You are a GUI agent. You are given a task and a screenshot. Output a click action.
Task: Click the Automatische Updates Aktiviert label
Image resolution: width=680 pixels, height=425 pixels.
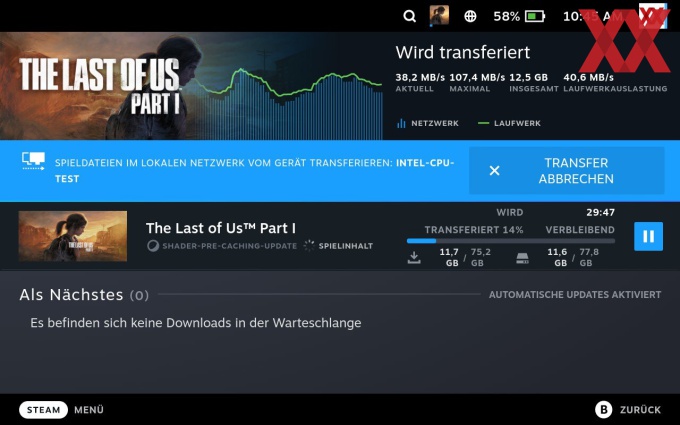click(x=575, y=294)
